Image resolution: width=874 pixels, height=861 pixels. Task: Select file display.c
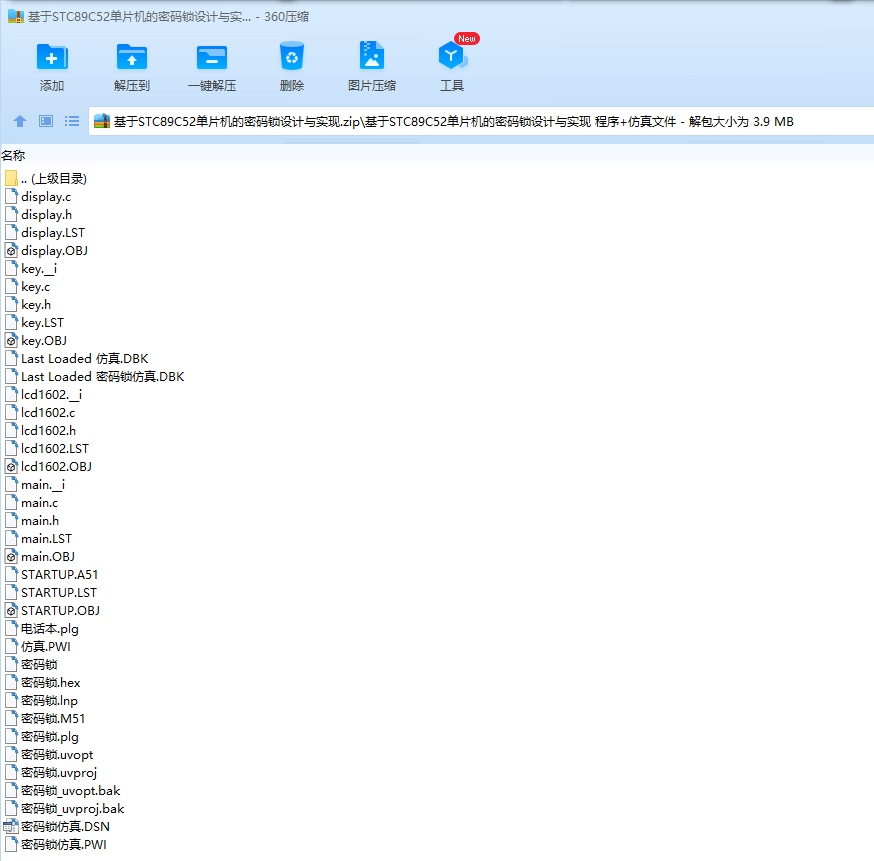(x=46, y=197)
